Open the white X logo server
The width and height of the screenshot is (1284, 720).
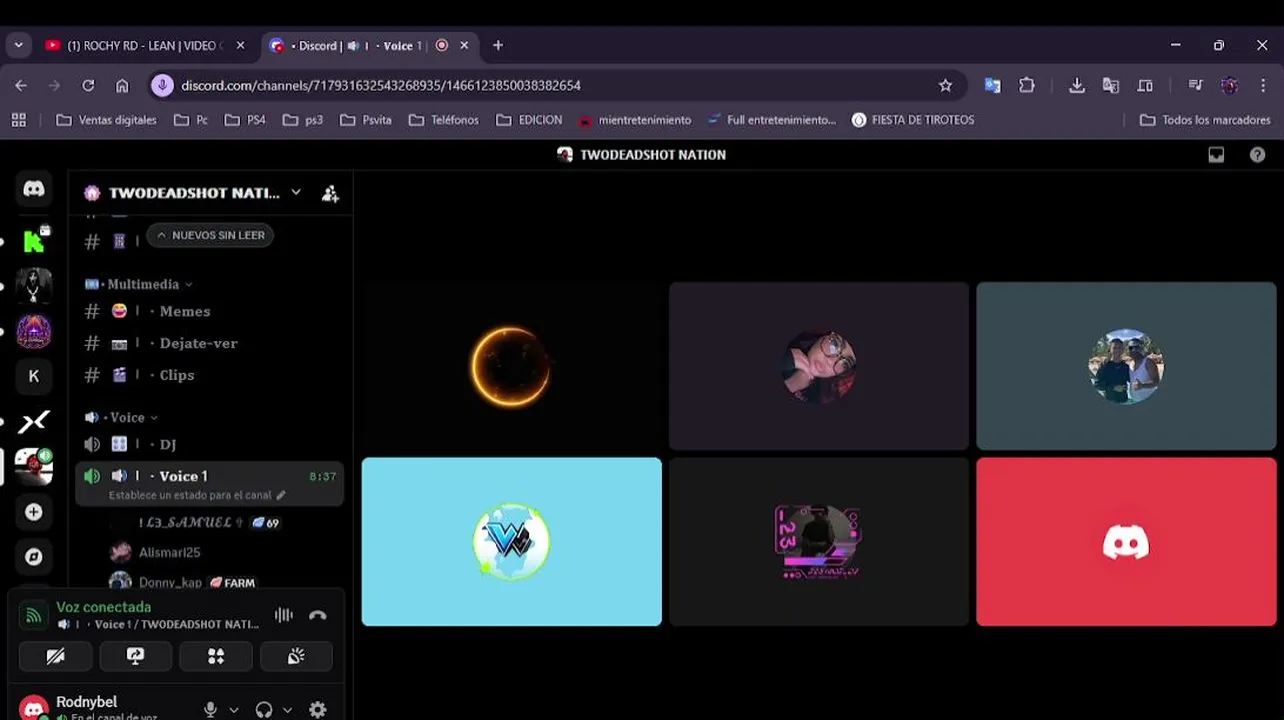(34, 422)
